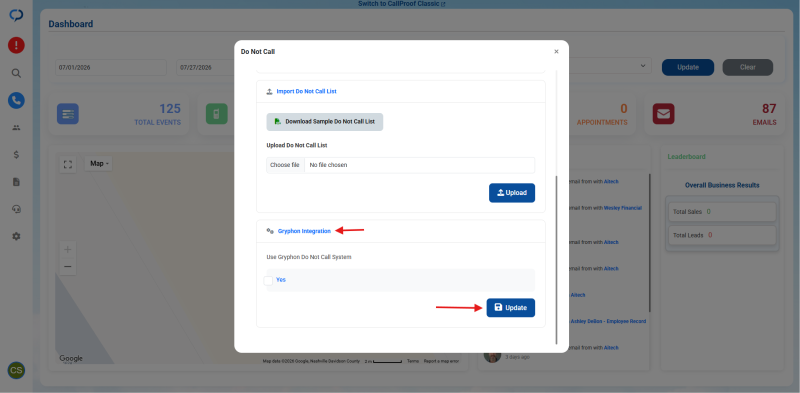Click the dialog vertical scrollbar
This screenshot has width=800, height=393.
(556, 260)
